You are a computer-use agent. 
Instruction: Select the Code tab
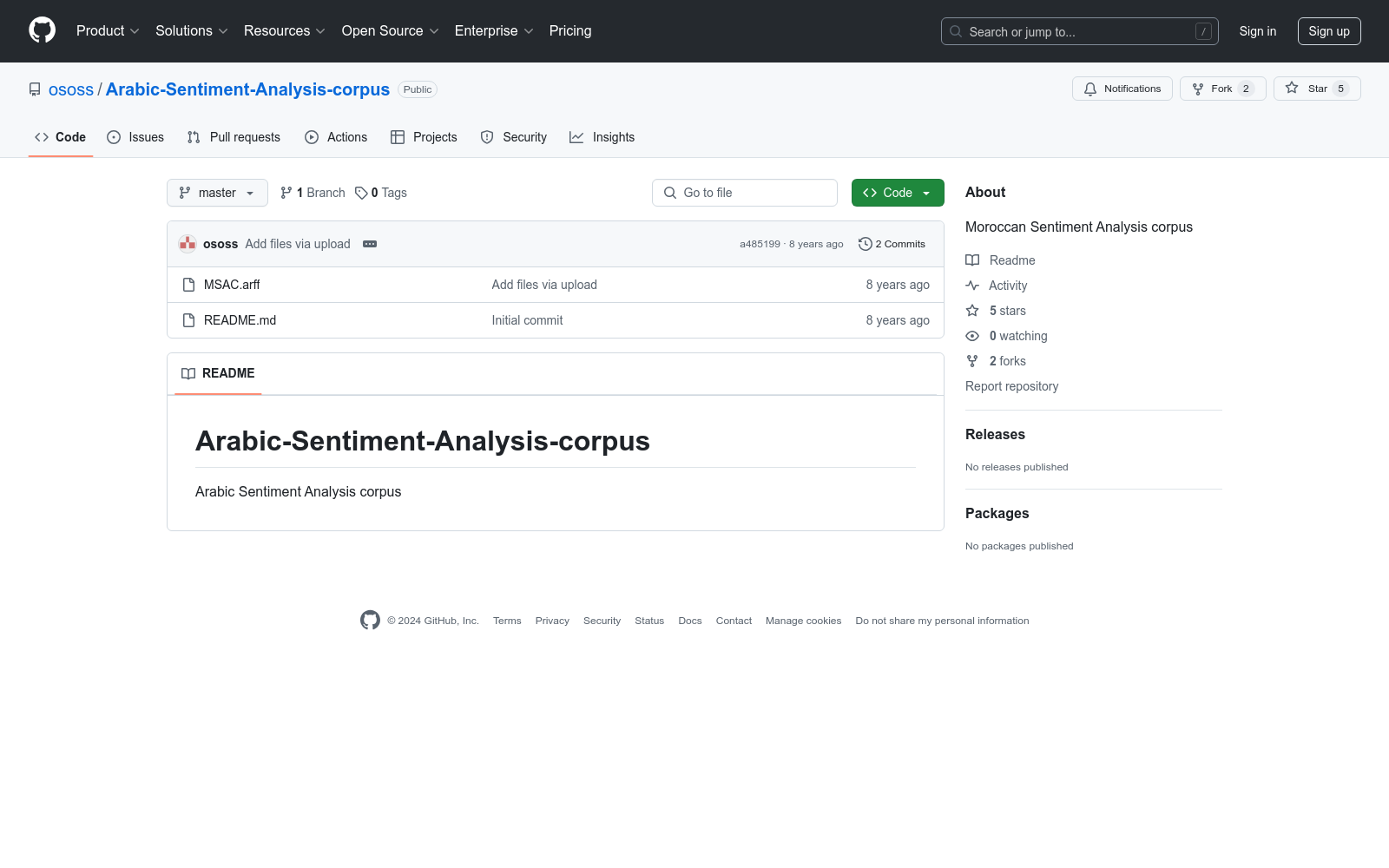[61, 137]
